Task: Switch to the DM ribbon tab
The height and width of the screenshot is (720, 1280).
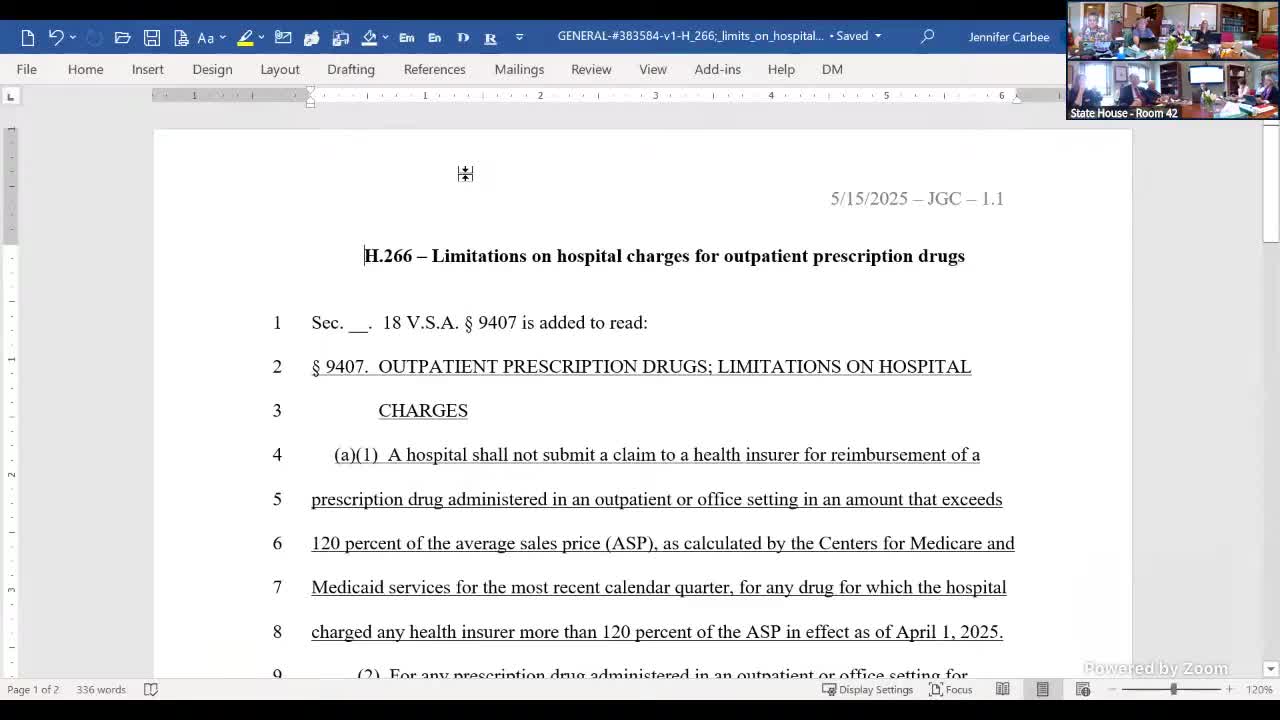Action: (x=832, y=69)
